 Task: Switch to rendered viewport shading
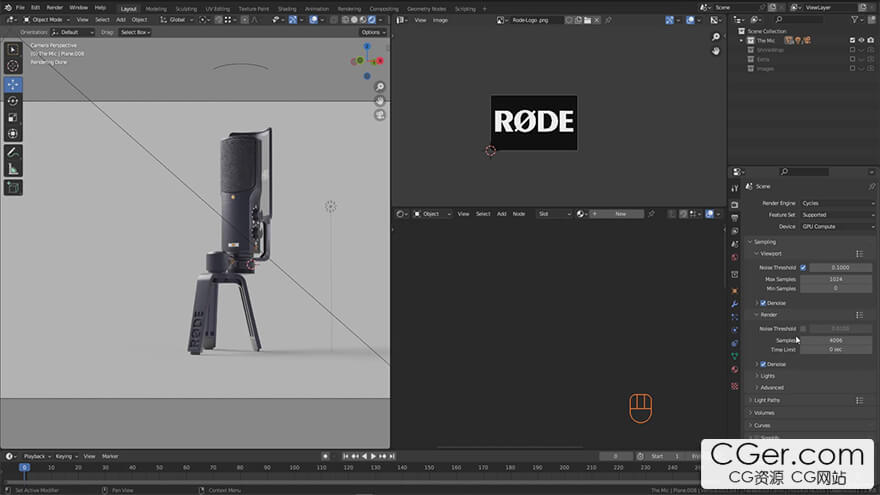point(372,20)
